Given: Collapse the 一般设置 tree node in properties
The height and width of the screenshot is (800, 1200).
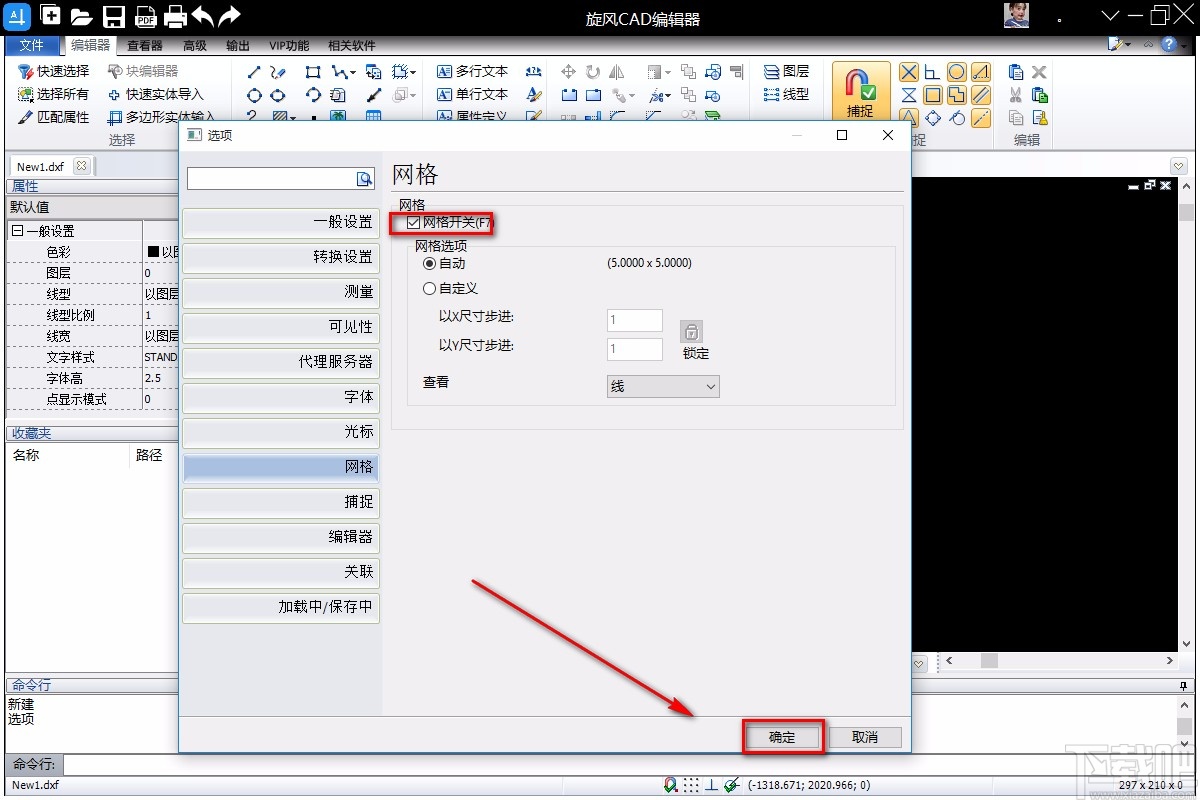Looking at the screenshot, I should pos(17,231).
